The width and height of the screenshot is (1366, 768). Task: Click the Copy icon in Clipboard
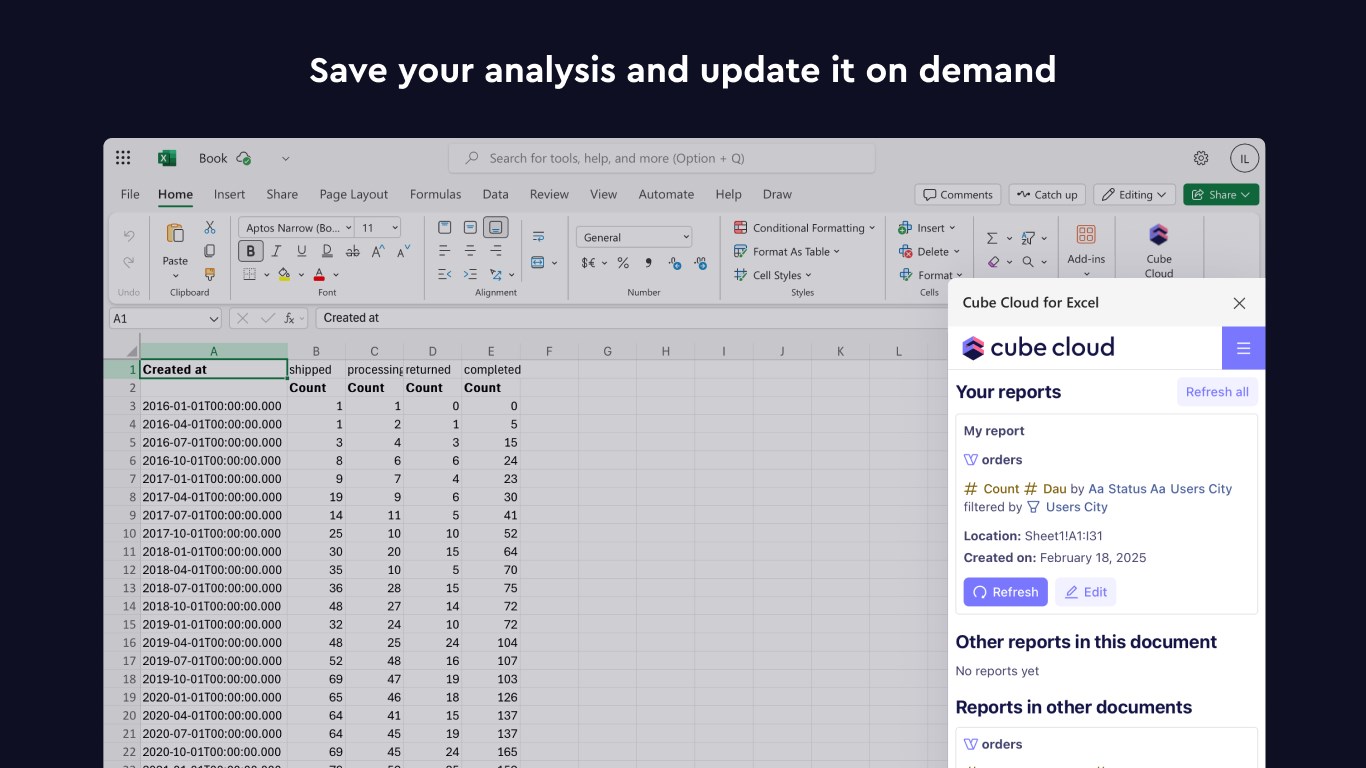click(x=209, y=251)
